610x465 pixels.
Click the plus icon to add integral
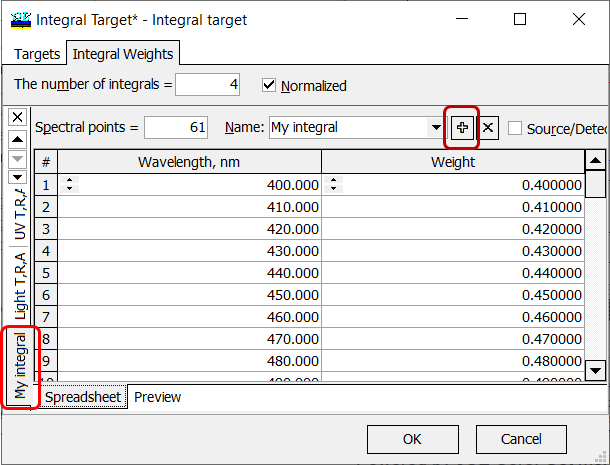(x=462, y=128)
